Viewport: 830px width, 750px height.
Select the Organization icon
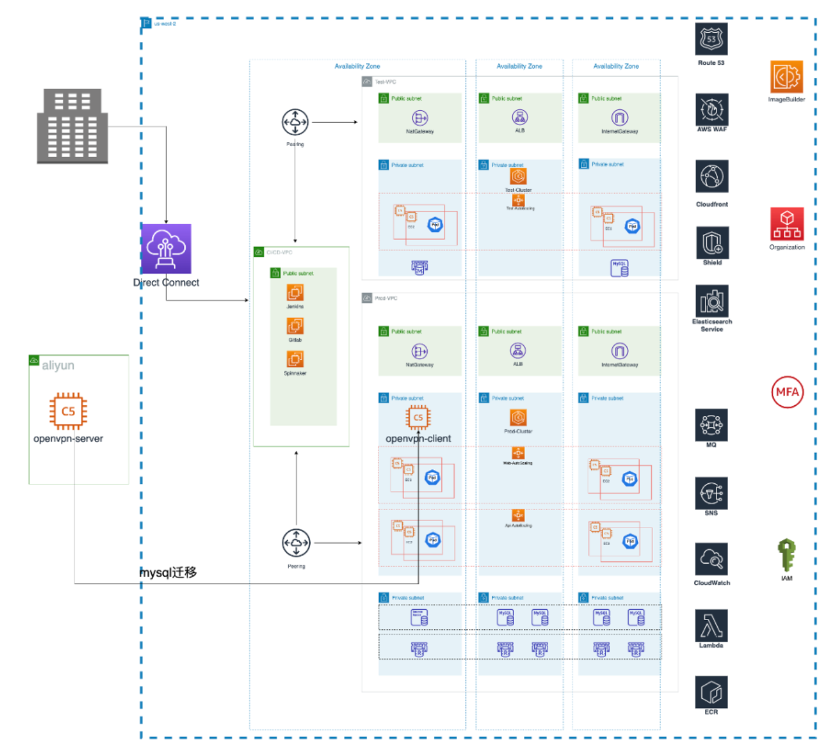click(x=787, y=224)
